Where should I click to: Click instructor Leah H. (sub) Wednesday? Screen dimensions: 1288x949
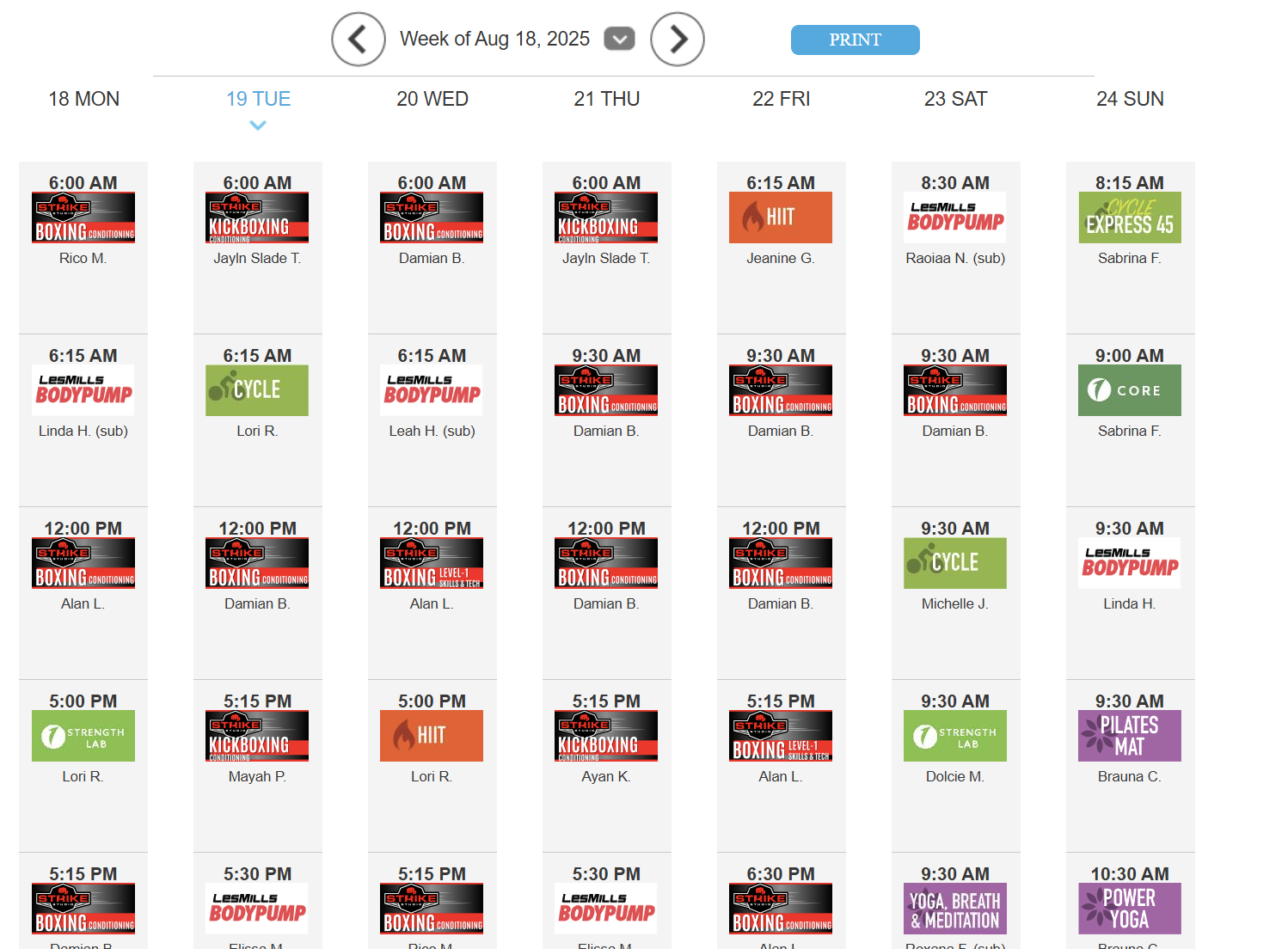point(432,431)
